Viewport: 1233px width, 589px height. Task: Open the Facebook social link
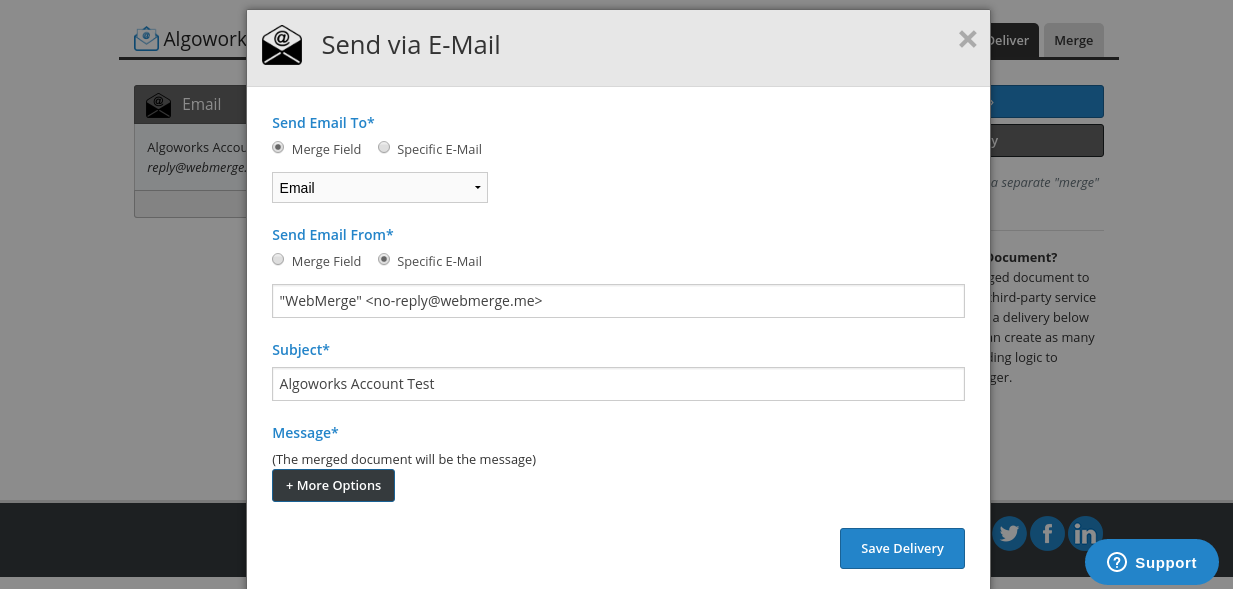click(x=1047, y=533)
